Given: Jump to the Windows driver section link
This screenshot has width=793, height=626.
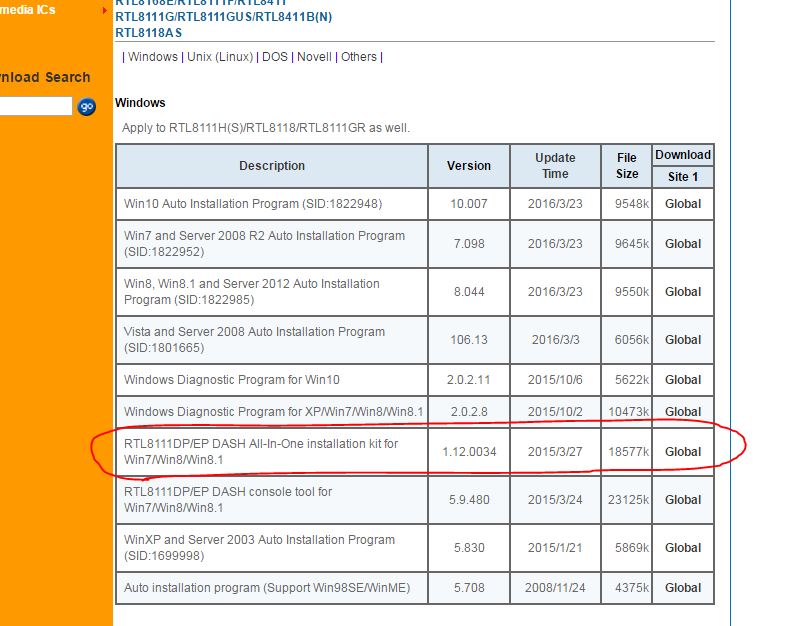Looking at the screenshot, I should 153,57.
